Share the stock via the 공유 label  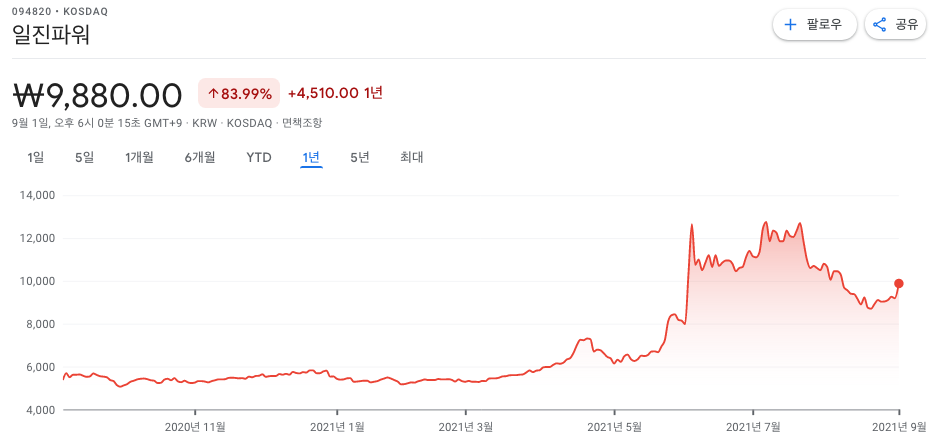[906, 24]
